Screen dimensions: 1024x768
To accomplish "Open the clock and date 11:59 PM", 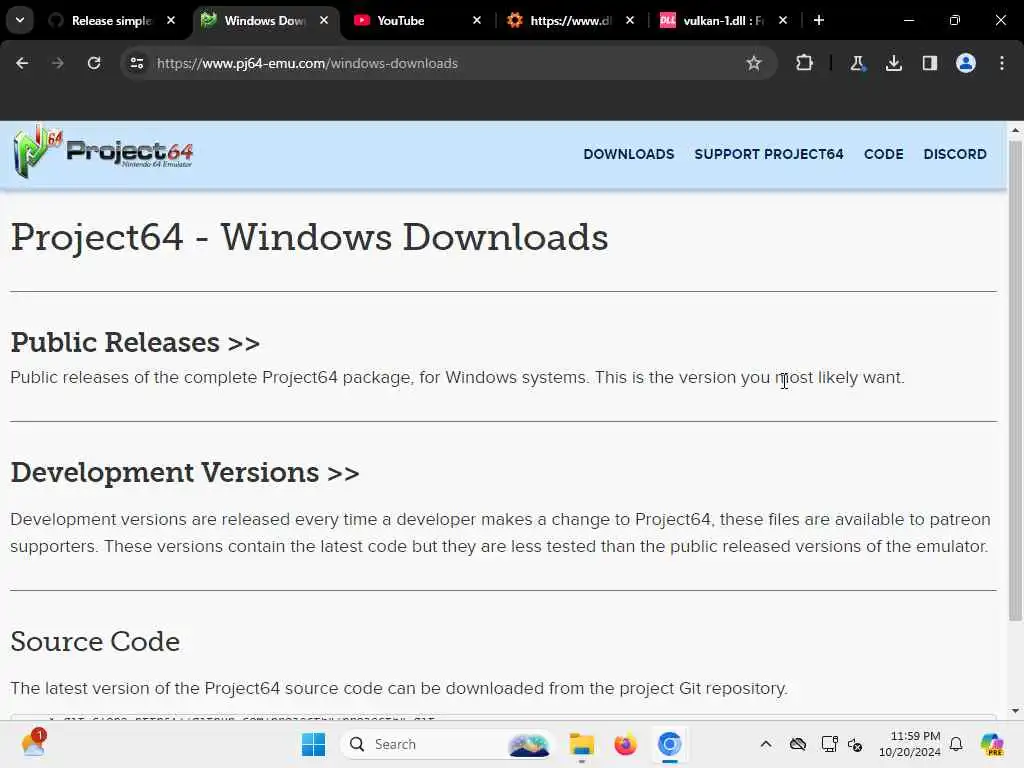I will click(x=910, y=744).
